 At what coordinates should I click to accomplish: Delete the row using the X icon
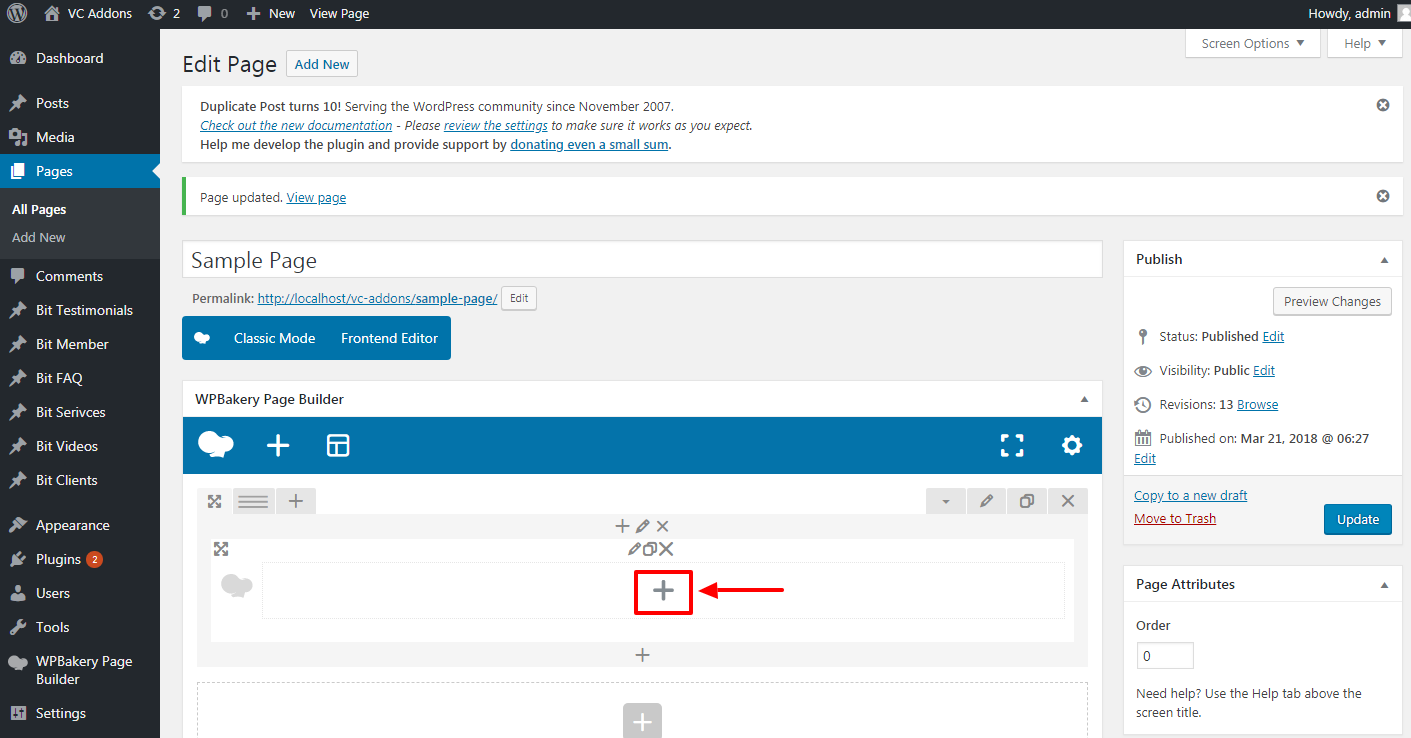pos(1068,501)
